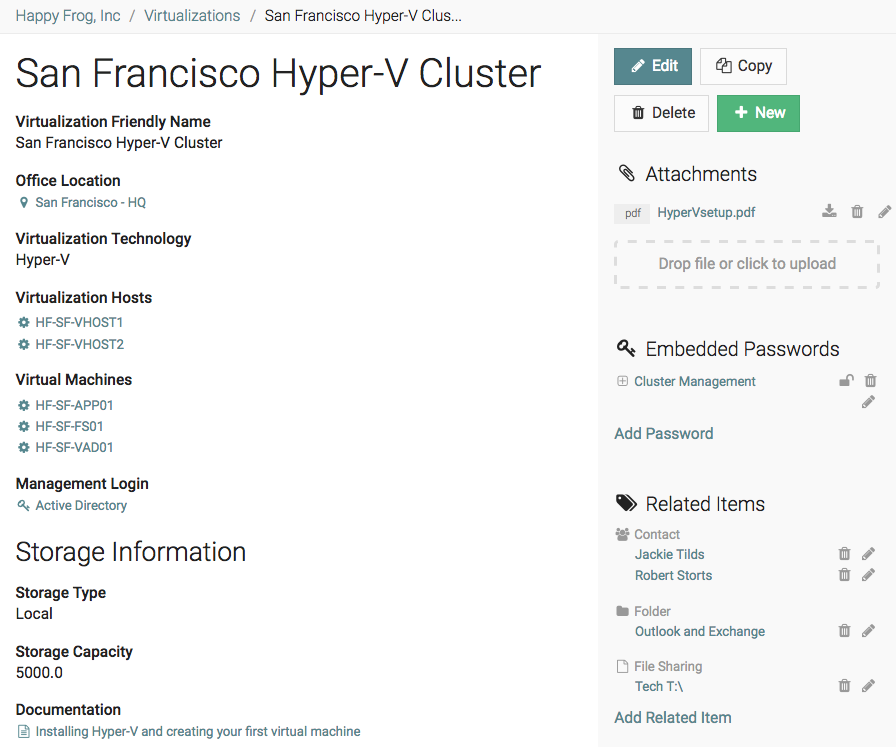This screenshot has width=896, height=747.
Task: Go to Virtualizations in the breadcrumb
Action: coord(192,16)
